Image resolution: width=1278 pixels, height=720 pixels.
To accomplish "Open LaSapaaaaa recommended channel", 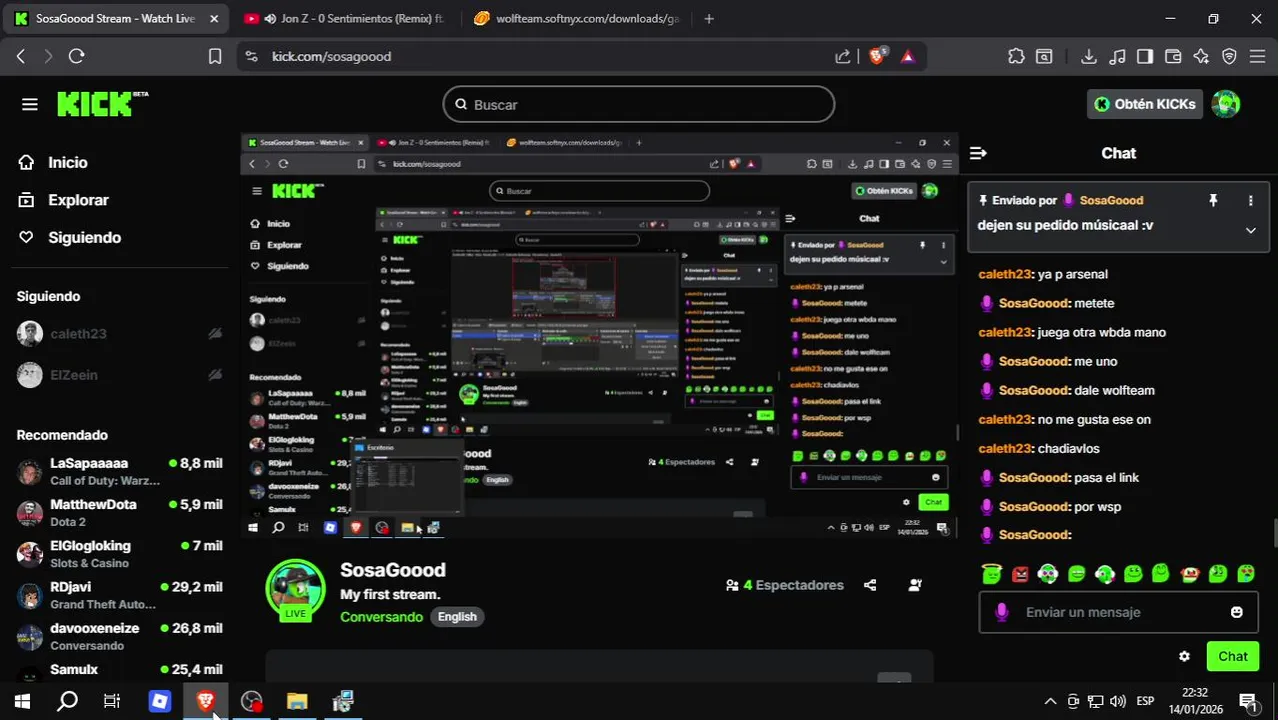I will [x=120, y=471].
